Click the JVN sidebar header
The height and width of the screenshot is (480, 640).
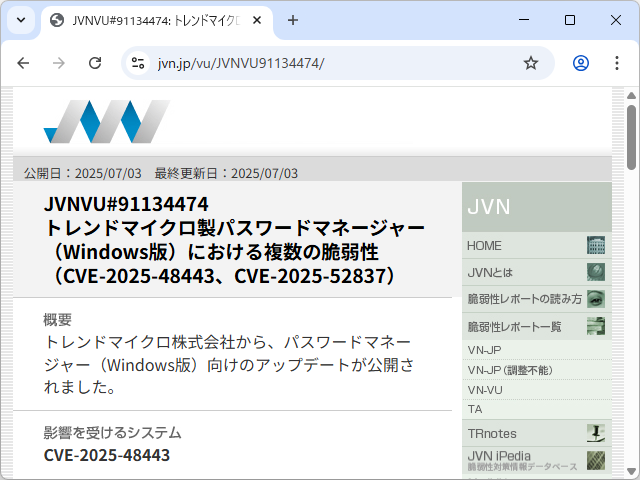pos(537,207)
